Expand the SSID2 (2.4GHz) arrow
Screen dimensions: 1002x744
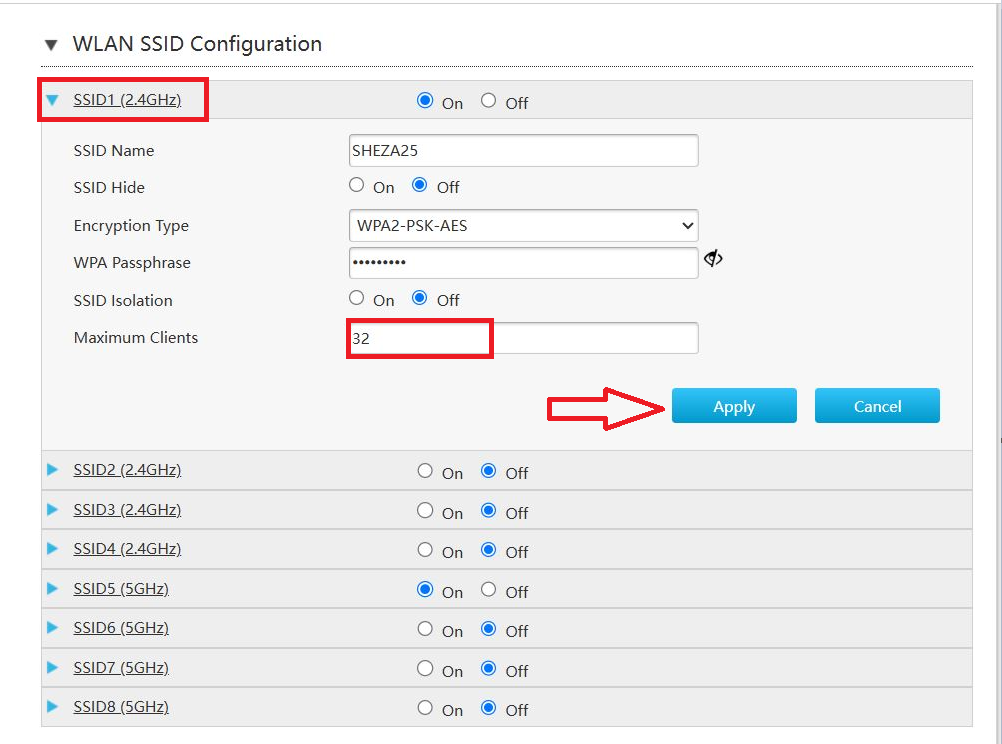pyautogui.click(x=53, y=470)
